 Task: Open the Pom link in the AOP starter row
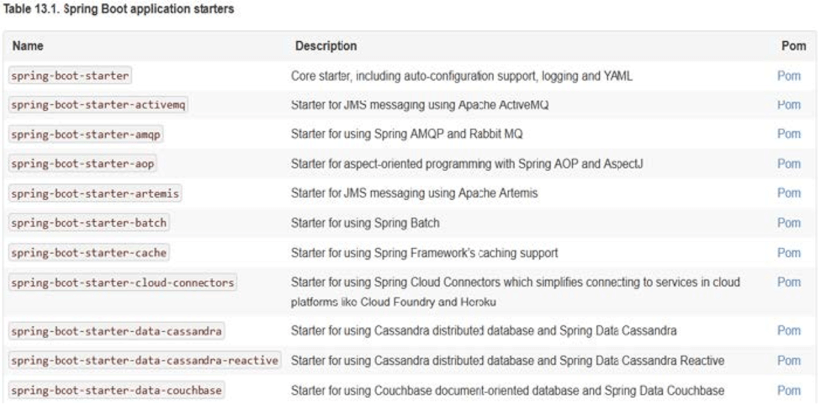(x=788, y=163)
